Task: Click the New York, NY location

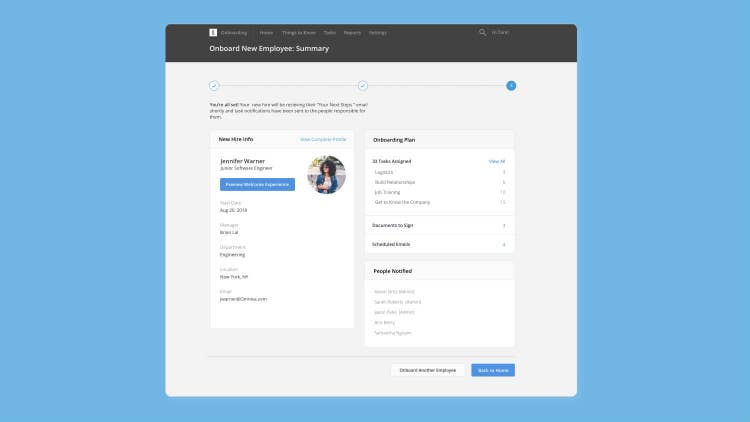Action: (x=234, y=277)
